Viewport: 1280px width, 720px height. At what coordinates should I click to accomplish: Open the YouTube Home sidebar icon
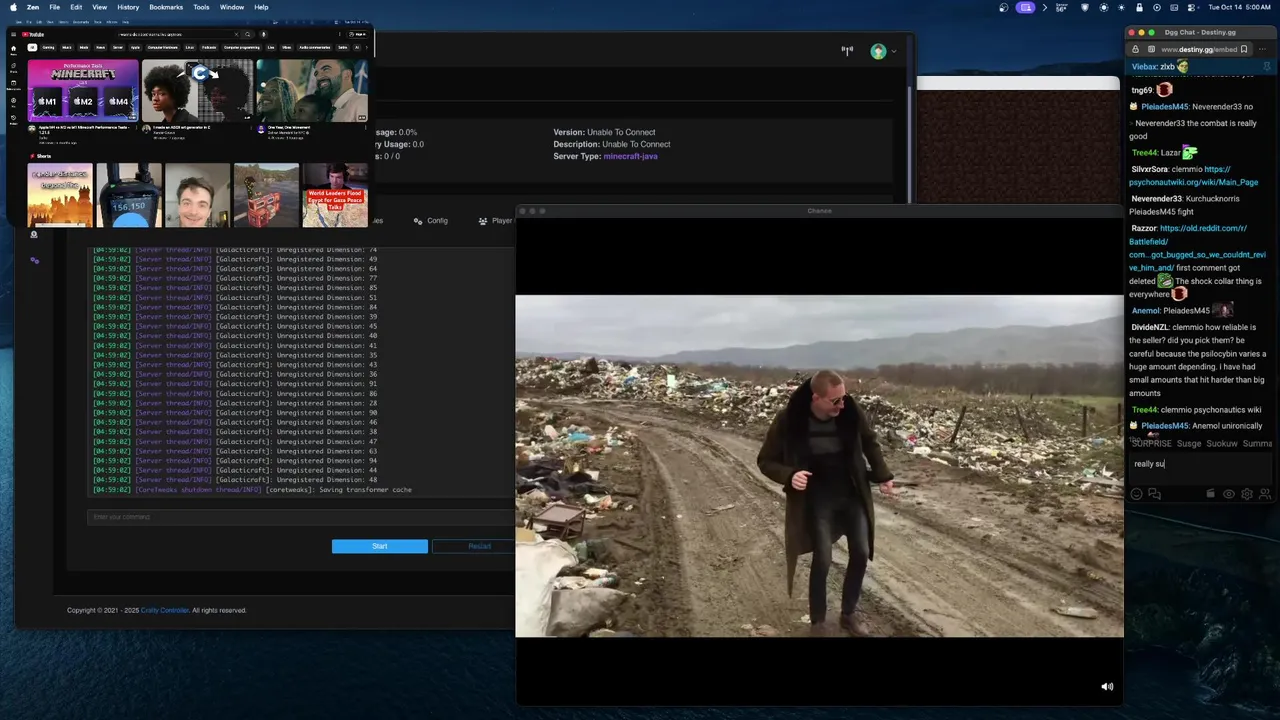point(14,48)
